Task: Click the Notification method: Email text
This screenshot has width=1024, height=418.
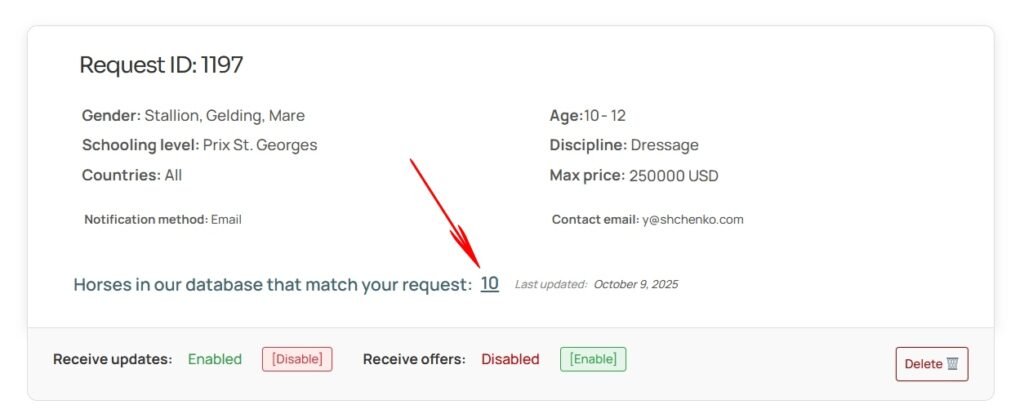Action: tap(163, 220)
